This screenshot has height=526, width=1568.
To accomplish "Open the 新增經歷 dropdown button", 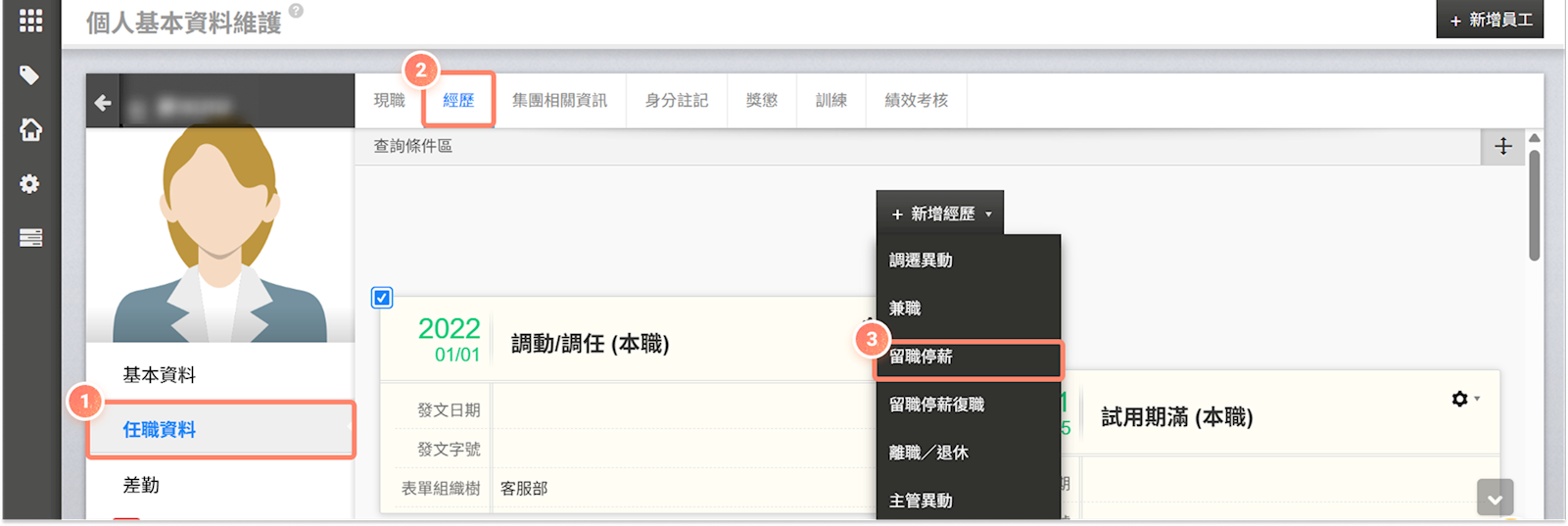I will click(940, 214).
